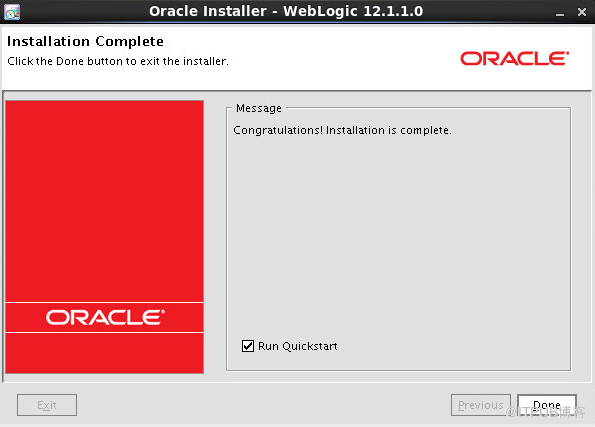
Task: Close the Oracle Installer window
Action: 582,12
